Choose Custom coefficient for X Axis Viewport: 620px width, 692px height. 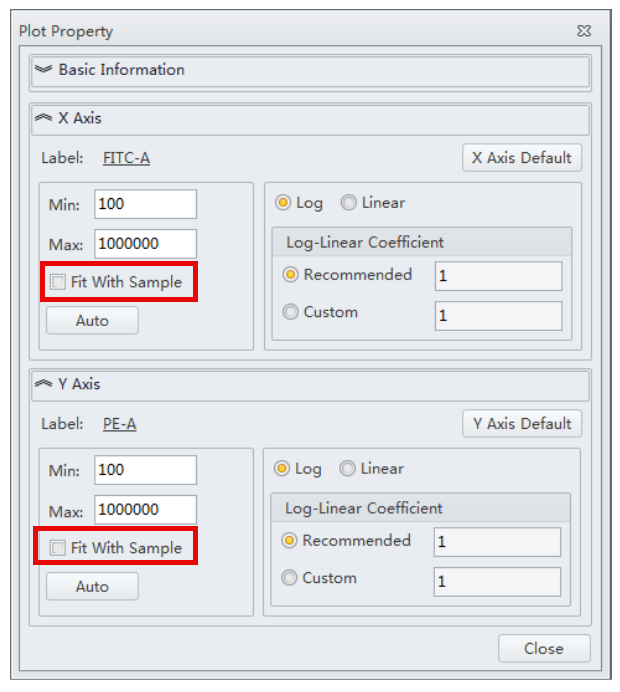pyautogui.click(x=291, y=313)
